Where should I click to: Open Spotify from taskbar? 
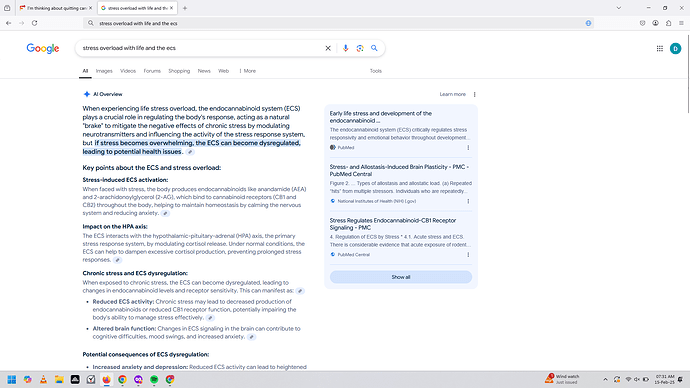154,379
